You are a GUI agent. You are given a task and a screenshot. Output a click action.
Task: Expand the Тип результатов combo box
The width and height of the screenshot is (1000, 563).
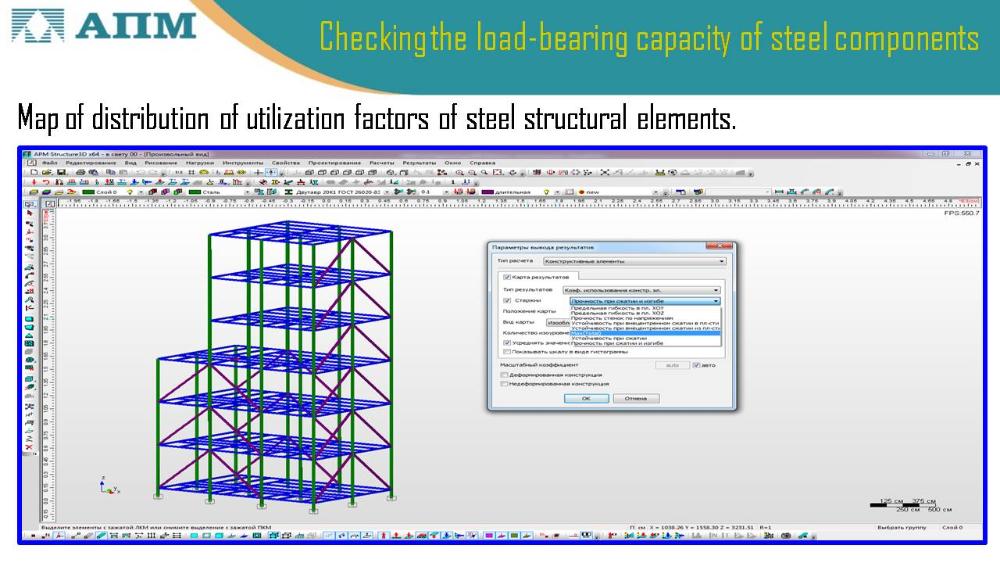641,290
